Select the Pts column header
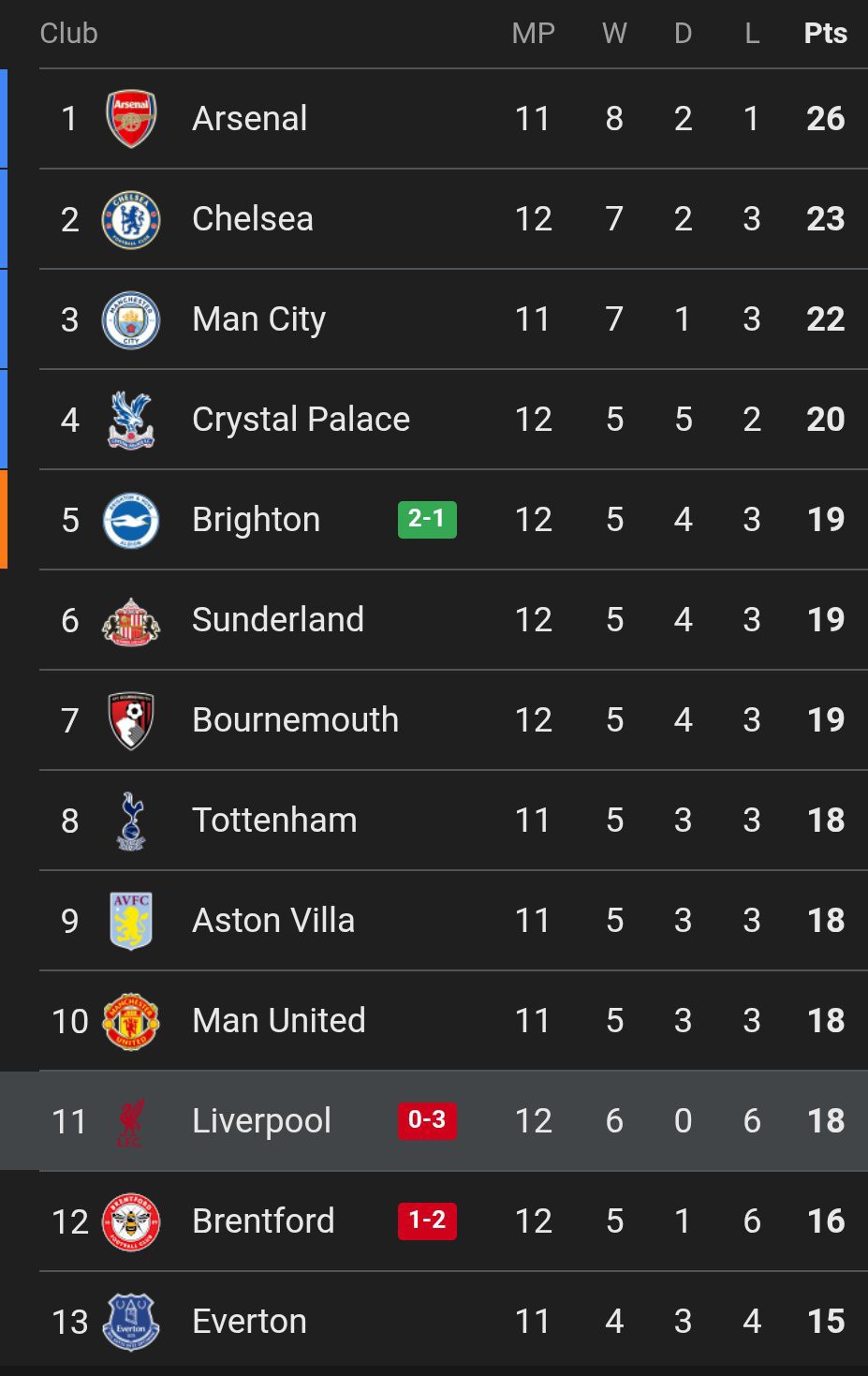The width and height of the screenshot is (868, 1376). pyautogui.click(x=825, y=34)
